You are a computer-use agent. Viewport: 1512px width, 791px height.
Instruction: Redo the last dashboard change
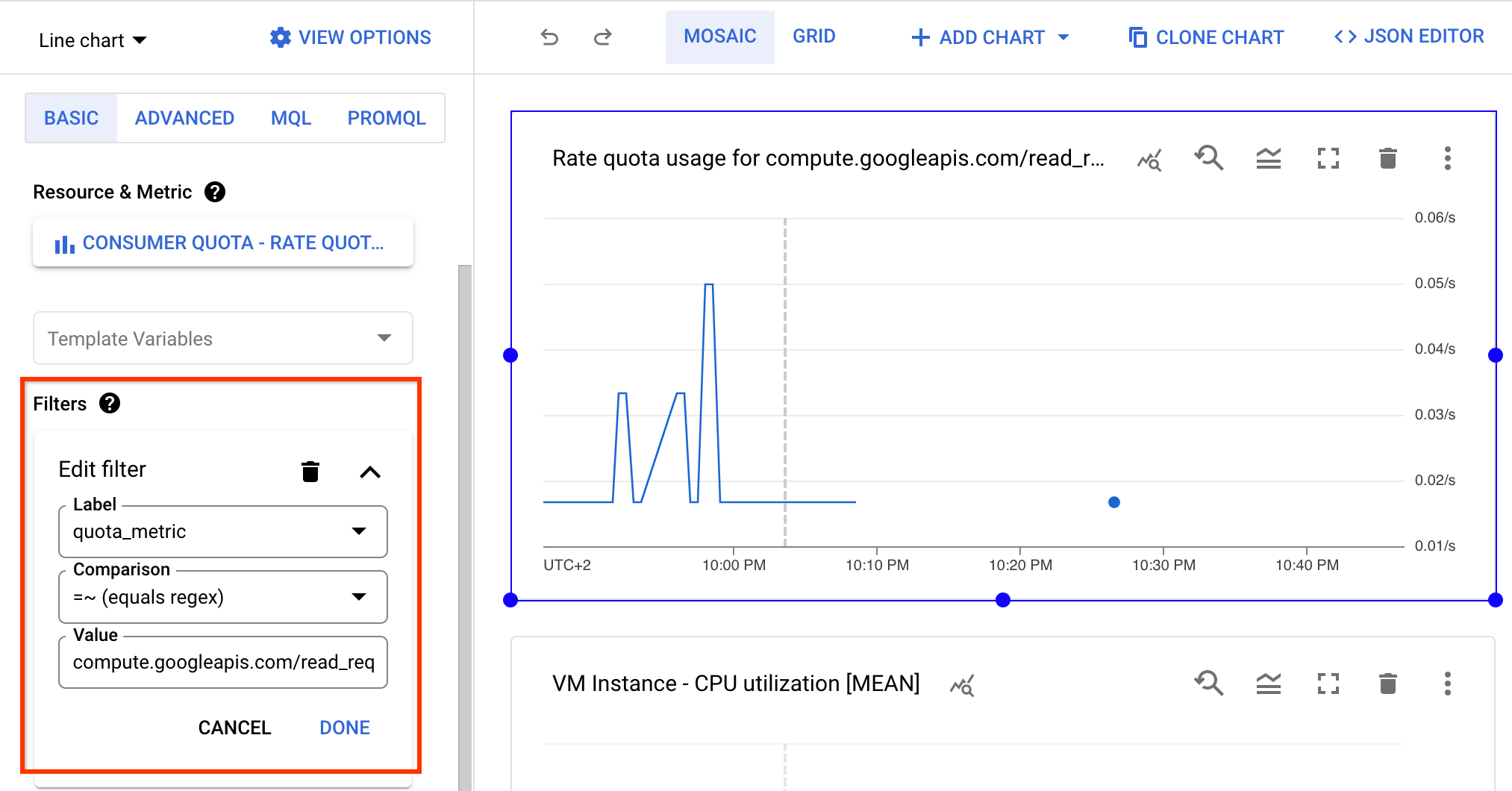point(602,37)
